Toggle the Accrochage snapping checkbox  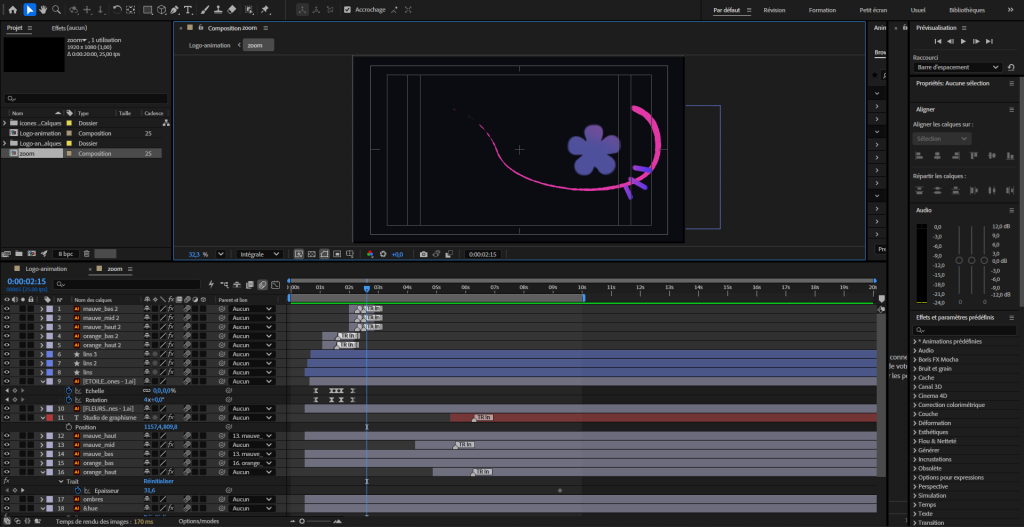[347, 10]
